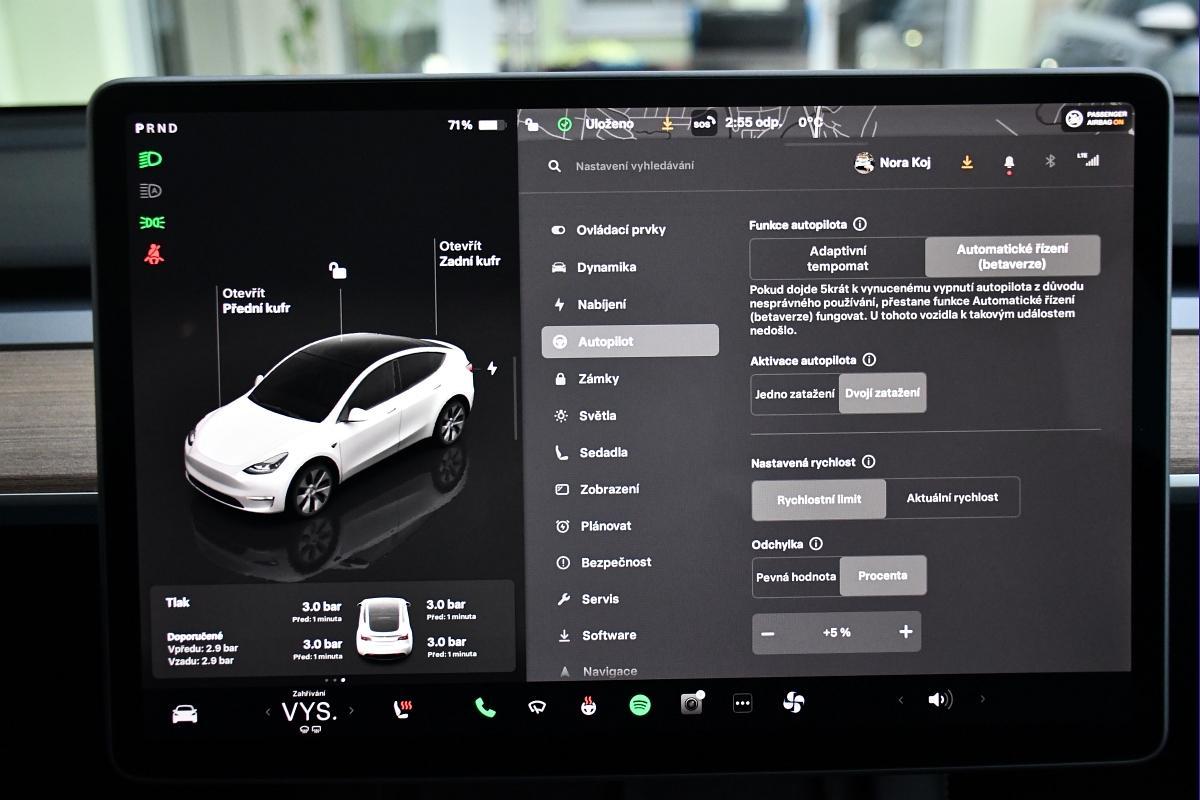Tap the windshield wiper icon
The height and width of the screenshot is (800, 1200).
point(537,708)
